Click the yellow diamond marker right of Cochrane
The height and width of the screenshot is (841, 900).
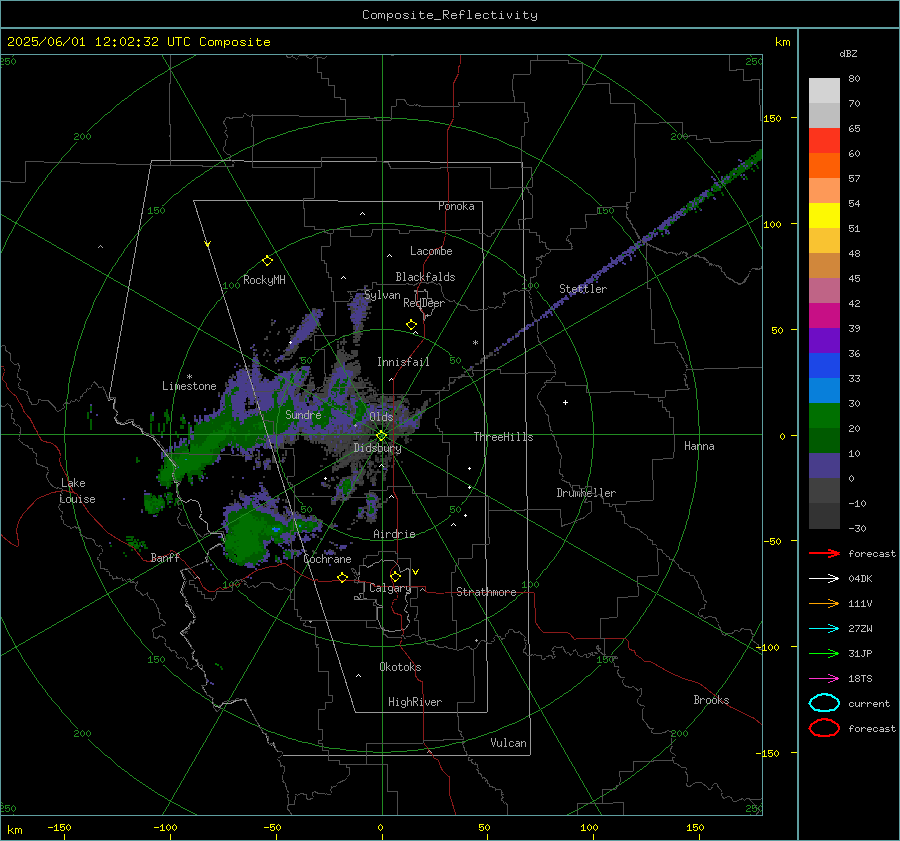click(x=342, y=578)
